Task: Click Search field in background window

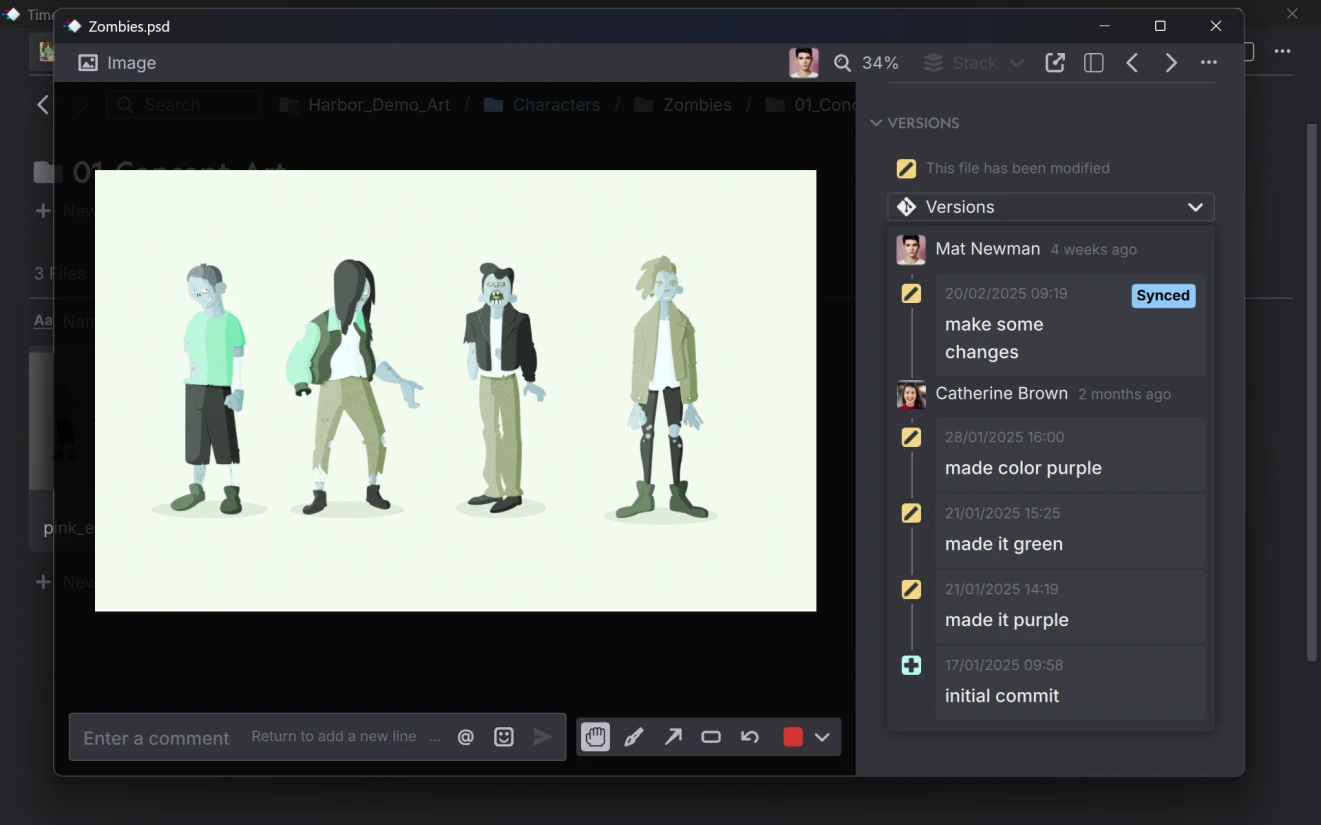Action: click(183, 105)
